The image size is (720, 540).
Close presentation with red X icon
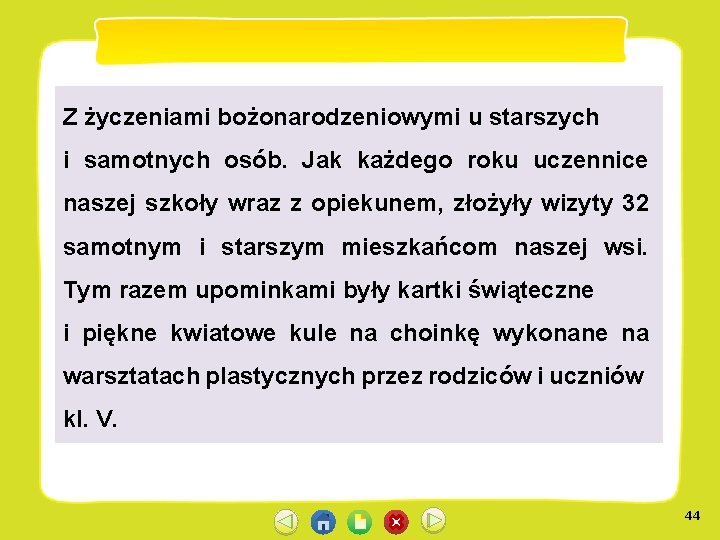tap(396, 522)
